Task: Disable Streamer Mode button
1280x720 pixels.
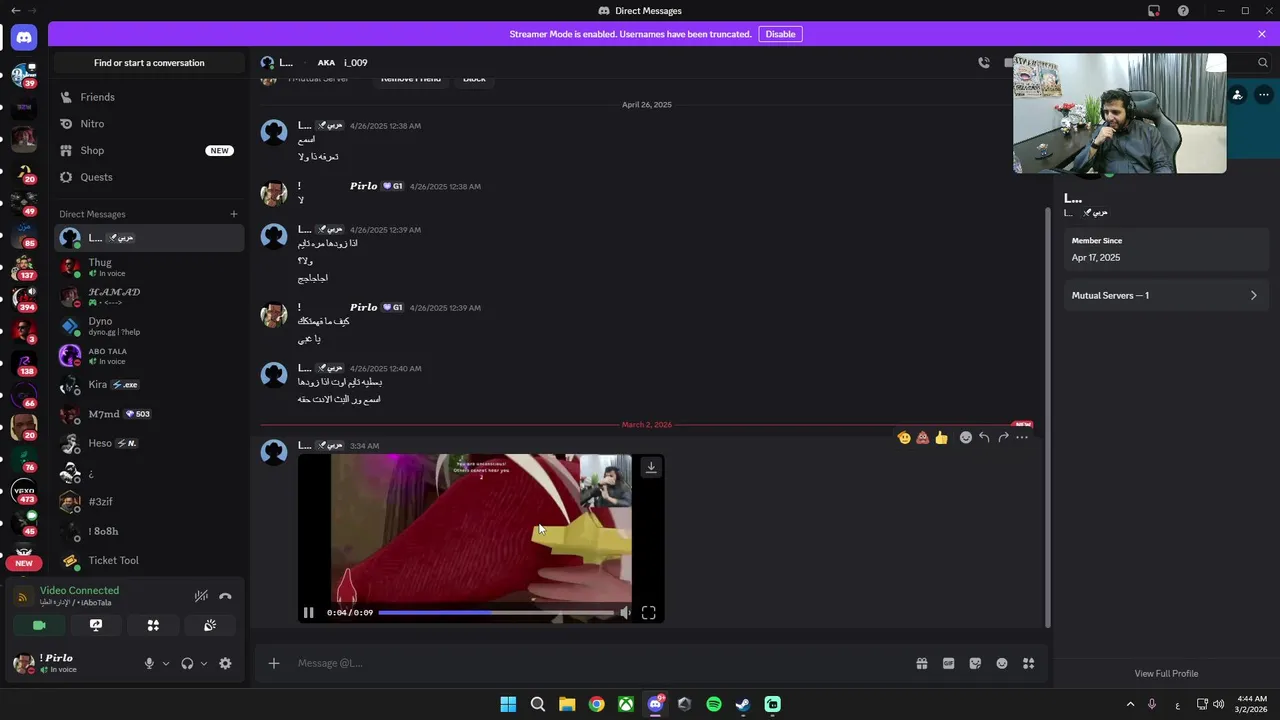Action: (x=780, y=34)
